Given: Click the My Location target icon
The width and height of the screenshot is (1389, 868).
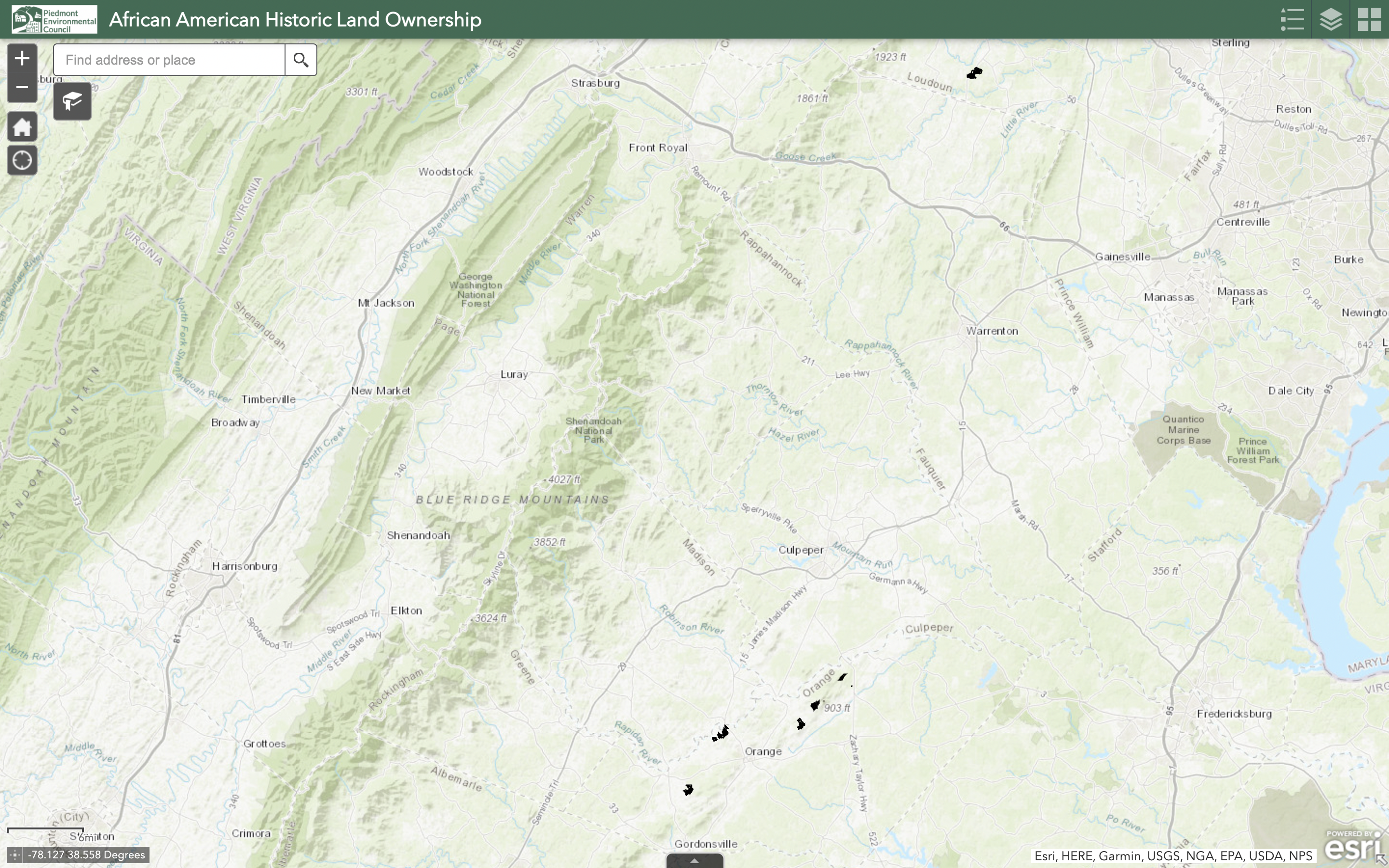Looking at the screenshot, I should [x=22, y=160].
